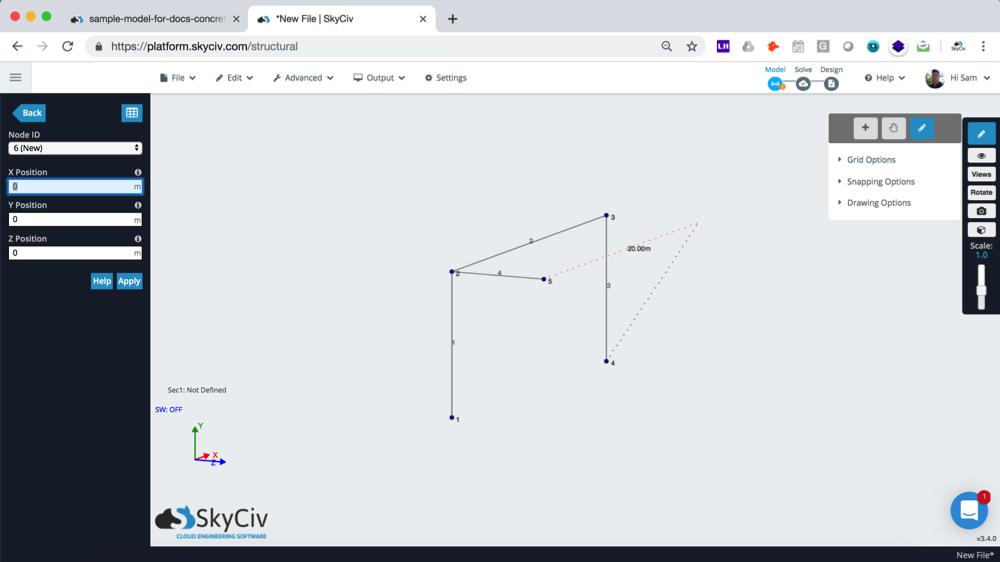The image size is (1000, 562).
Task: Take a screenshot with the camera icon
Action: pos(981,211)
